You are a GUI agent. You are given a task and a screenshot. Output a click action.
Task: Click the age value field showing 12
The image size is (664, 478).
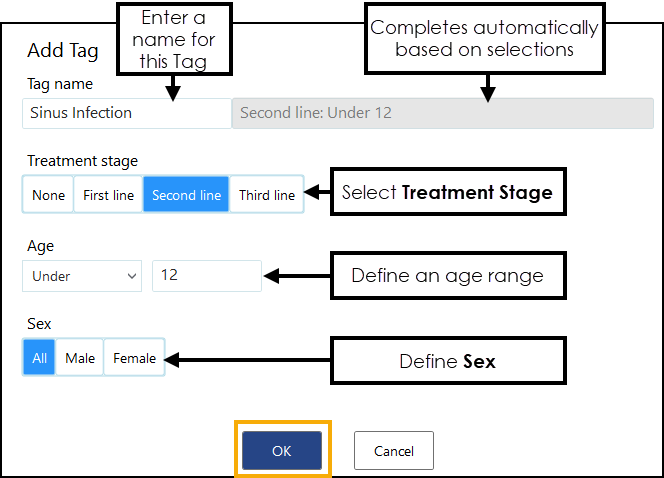click(x=206, y=275)
